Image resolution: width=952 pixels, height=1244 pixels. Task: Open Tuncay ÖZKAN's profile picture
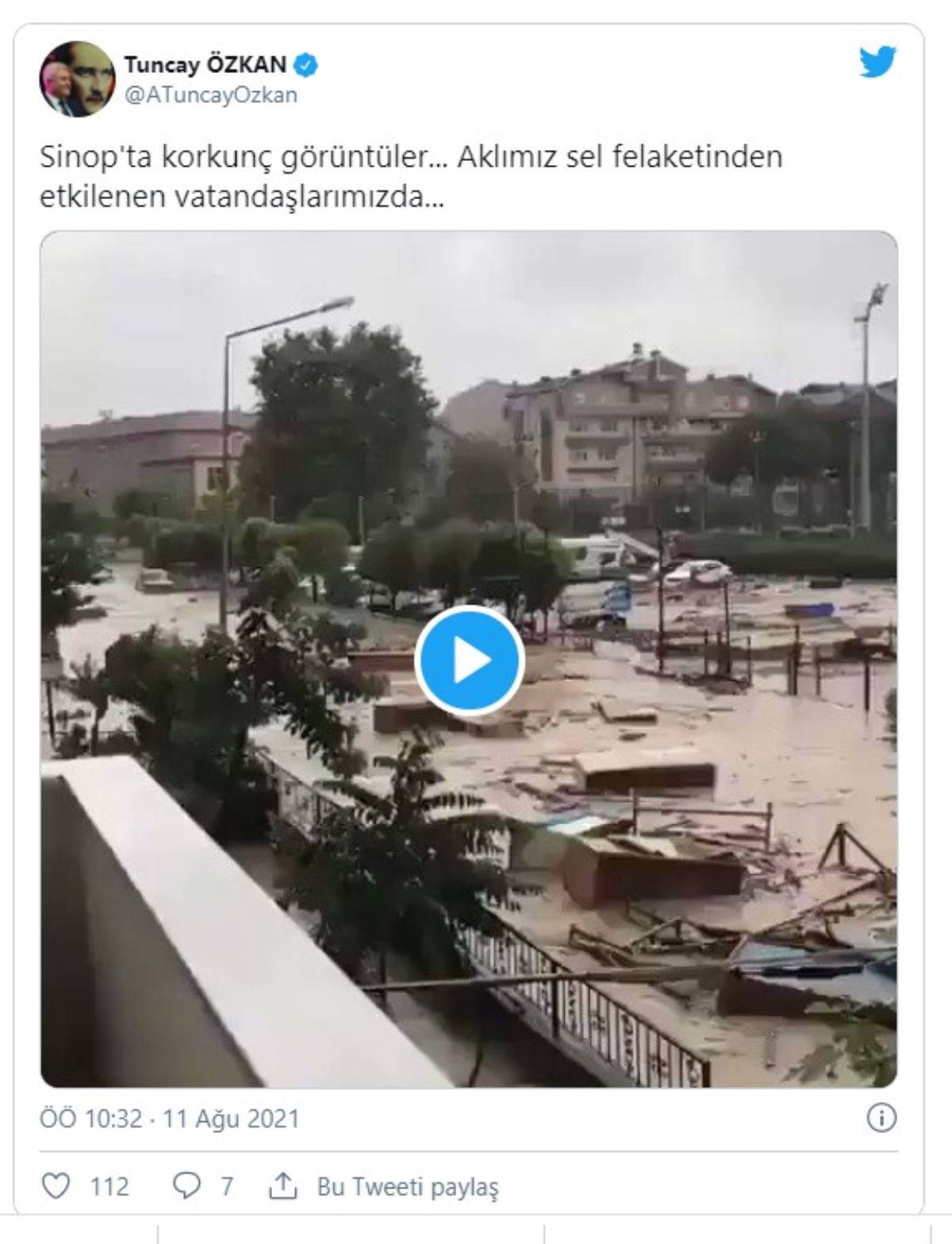pos(77,79)
